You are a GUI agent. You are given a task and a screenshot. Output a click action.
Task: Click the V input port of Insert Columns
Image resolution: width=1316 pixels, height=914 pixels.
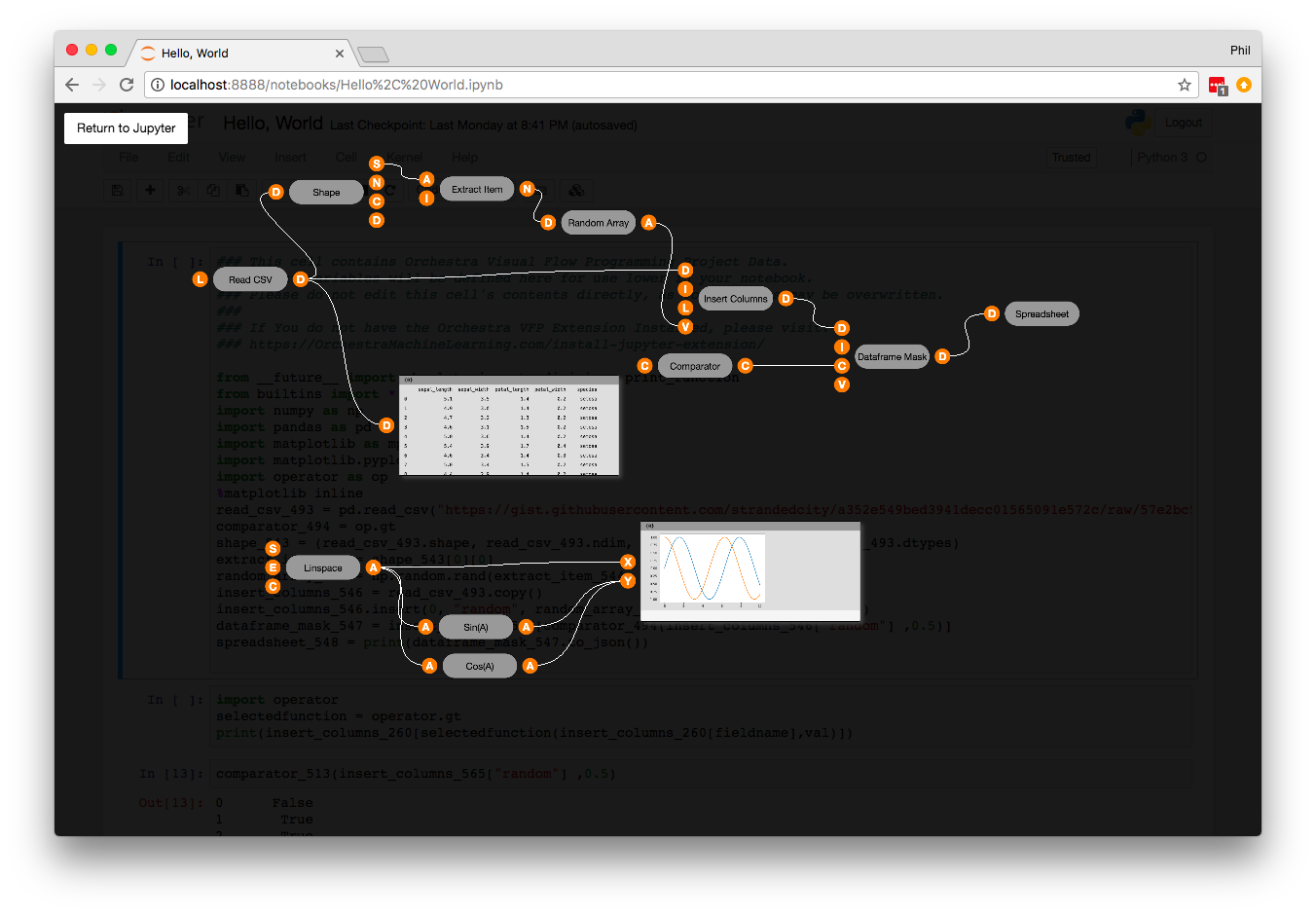coord(686,327)
